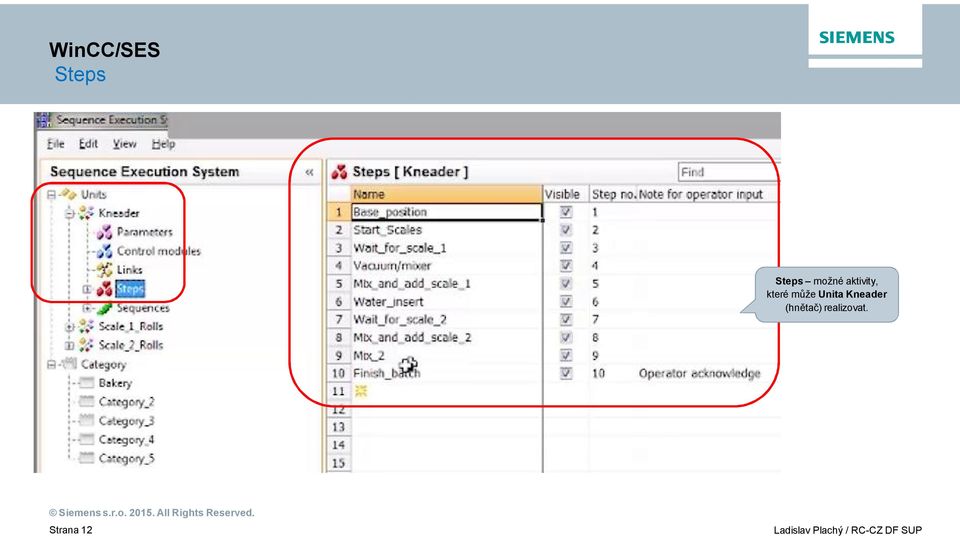This screenshot has width=960, height=537.
Task: Toggle Visible checkbox for Finish_batch
Action: click(x=566, y=373)
